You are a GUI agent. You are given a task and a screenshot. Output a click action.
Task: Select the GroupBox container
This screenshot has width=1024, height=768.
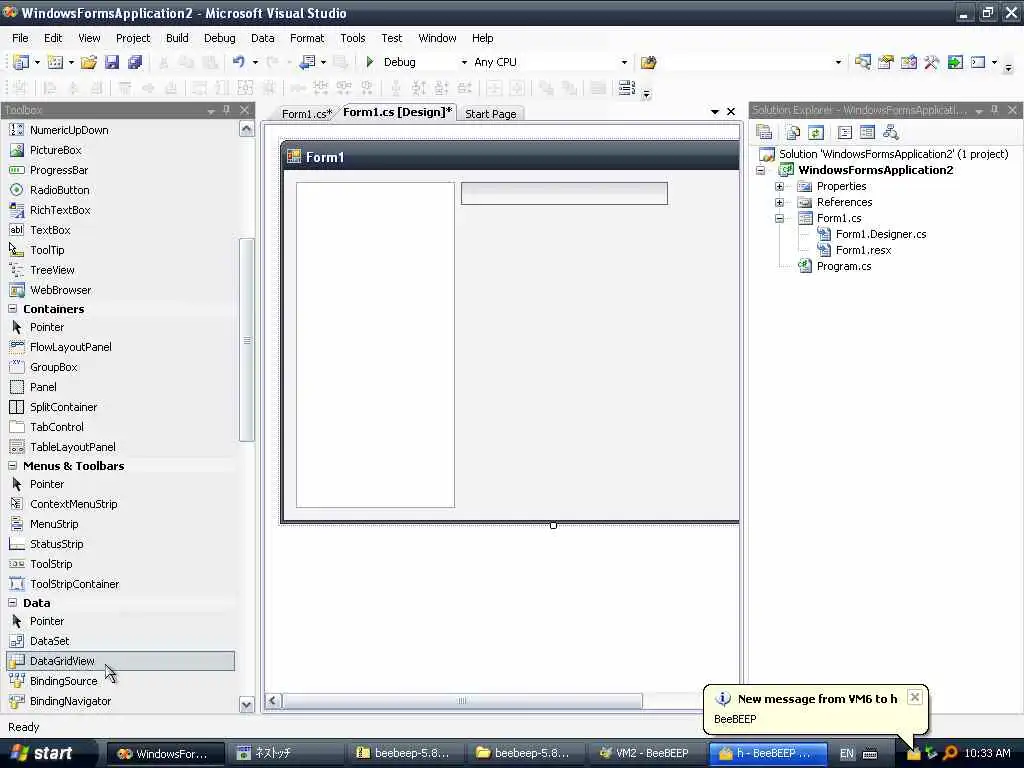pos(53,367)
